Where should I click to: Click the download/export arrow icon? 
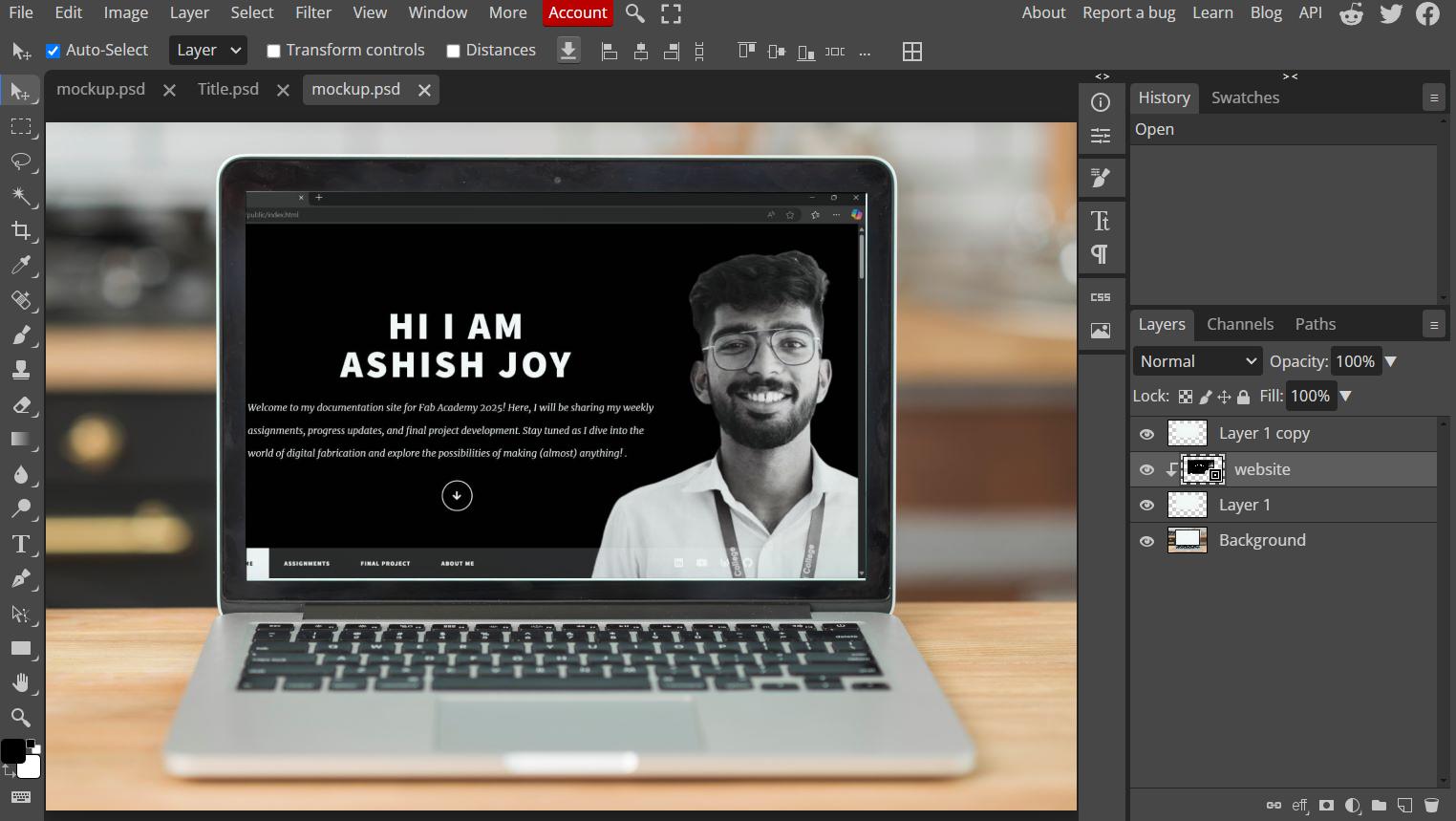pyautogui.click(x=568, y=51)
